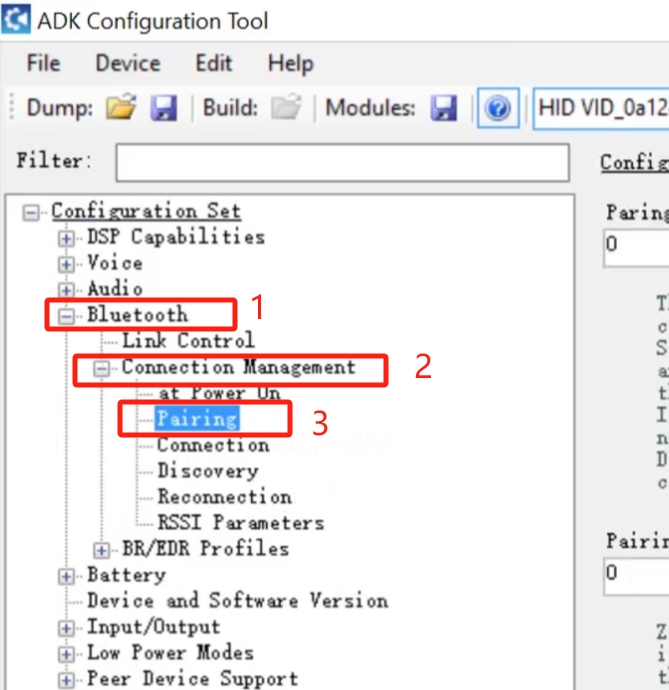Open the File menu
This screenshot has width=669, height=690.
[43, 63]
